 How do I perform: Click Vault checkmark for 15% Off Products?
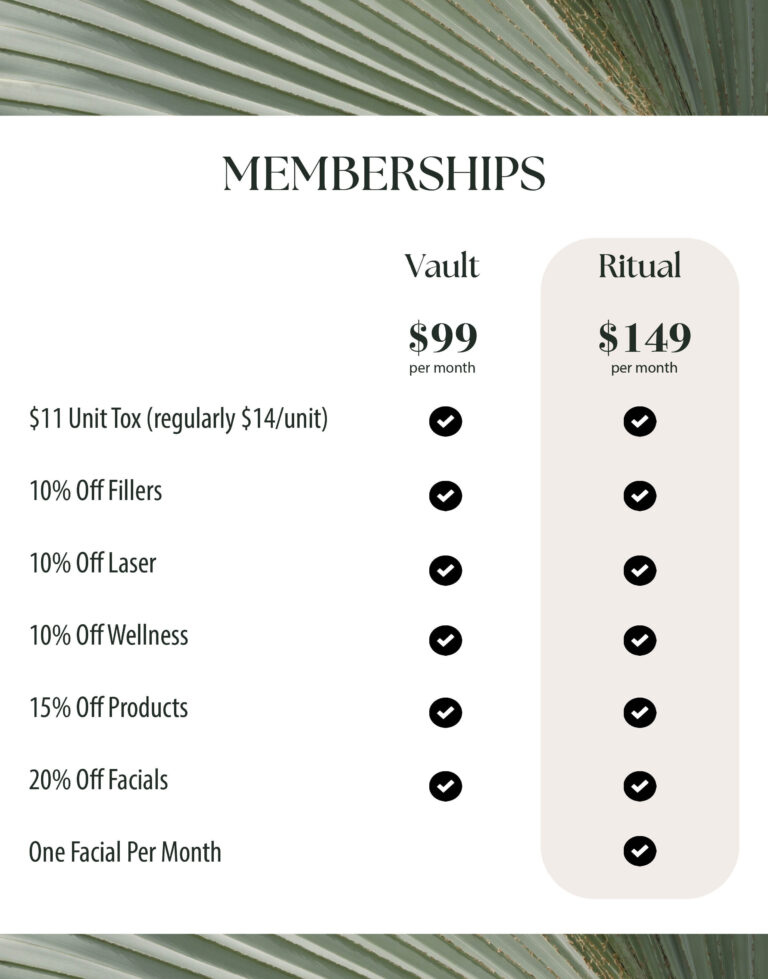coord(445,712)
